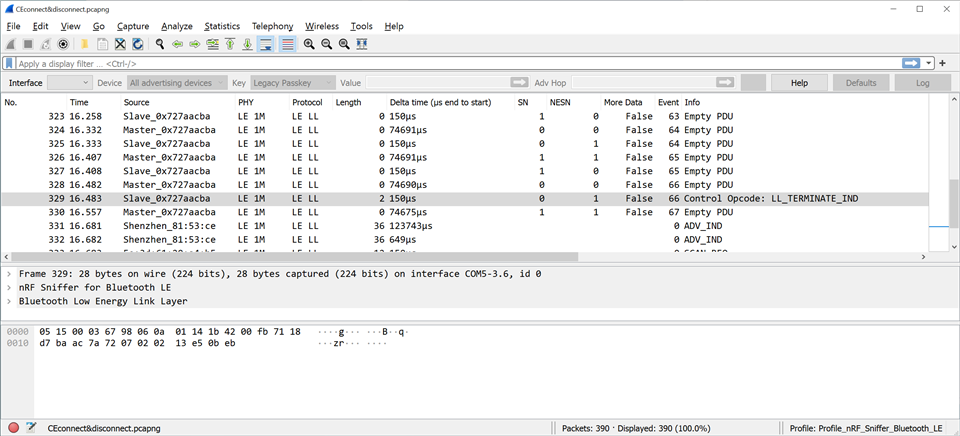The width and height of the screenshot is (960, 436).
Task: Reset packet text to normal size
Action: click(x=344, y=44)
